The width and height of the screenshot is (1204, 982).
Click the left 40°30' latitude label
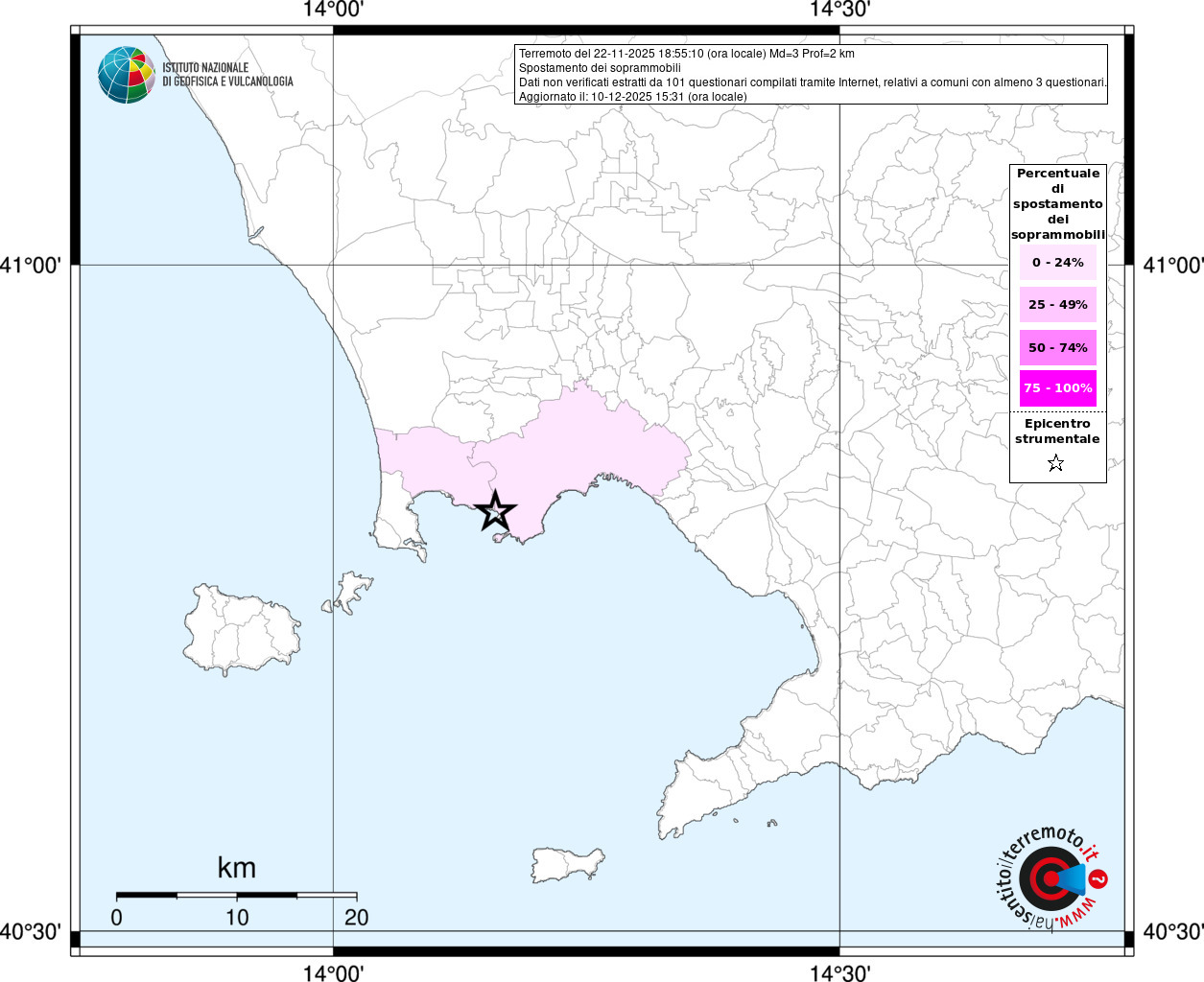click(31, 932)
